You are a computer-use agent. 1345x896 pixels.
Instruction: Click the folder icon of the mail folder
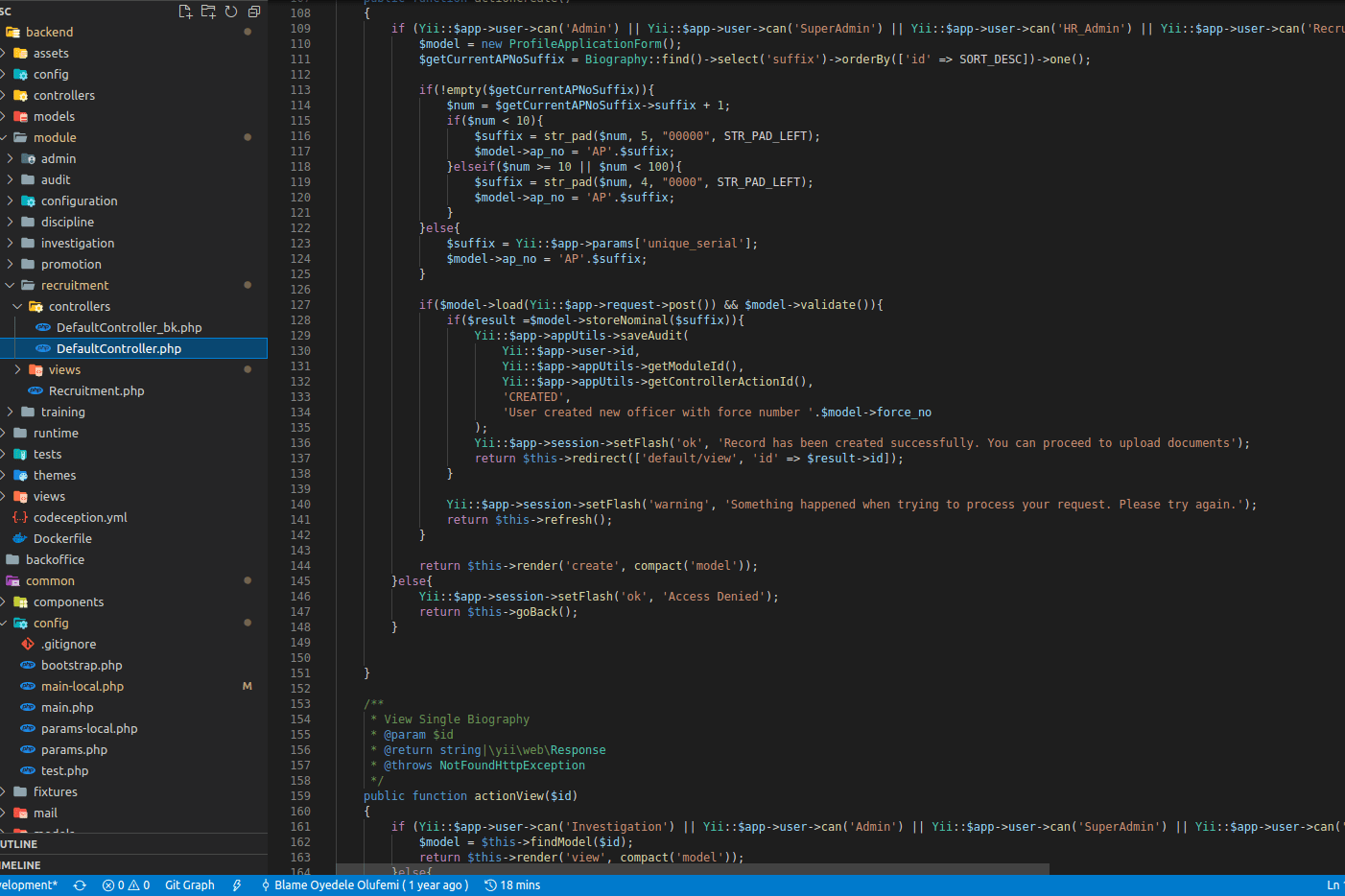pyautogui.click(x=20, y=813)
